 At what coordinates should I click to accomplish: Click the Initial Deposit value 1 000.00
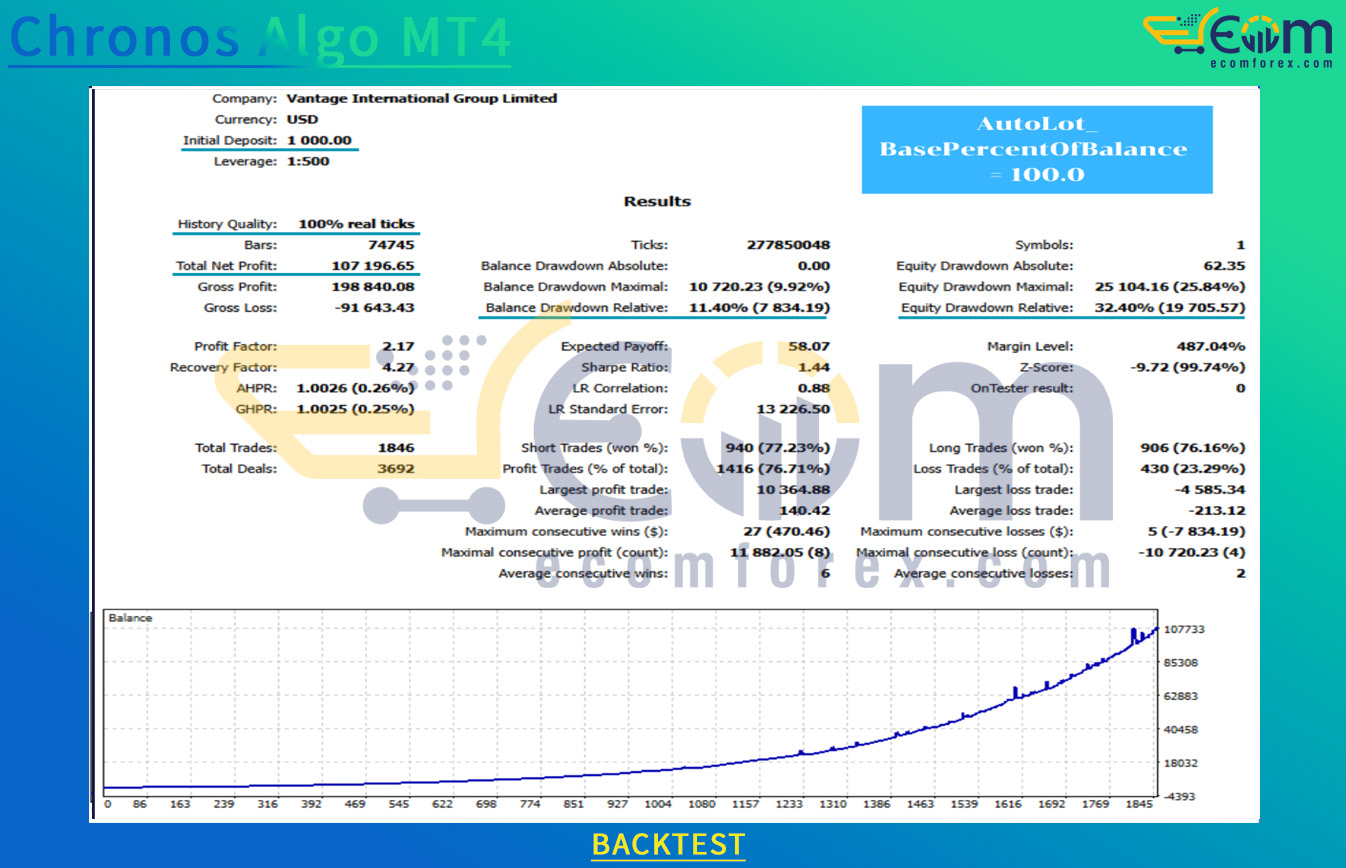(319, 141)
